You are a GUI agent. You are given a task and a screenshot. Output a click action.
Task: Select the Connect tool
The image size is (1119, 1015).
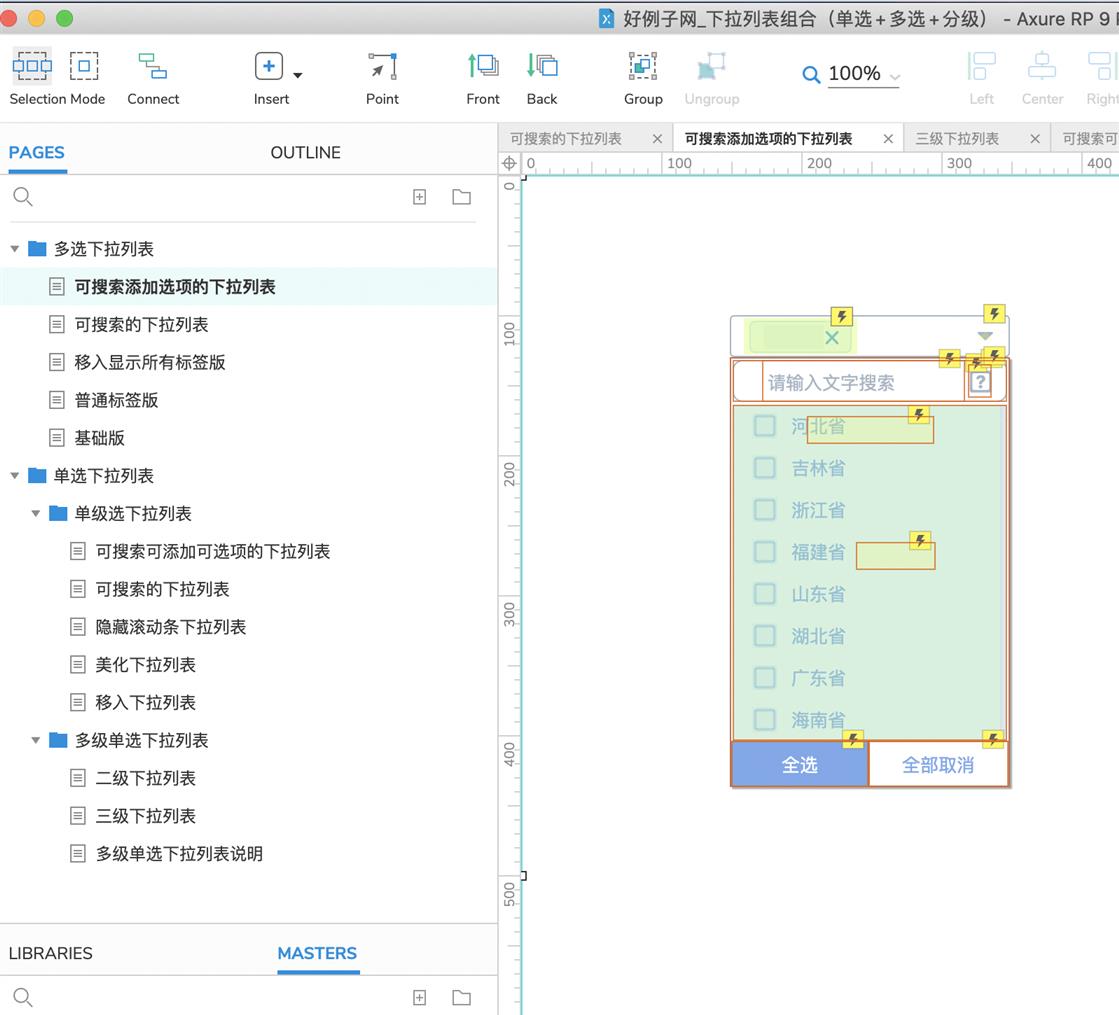153,67
